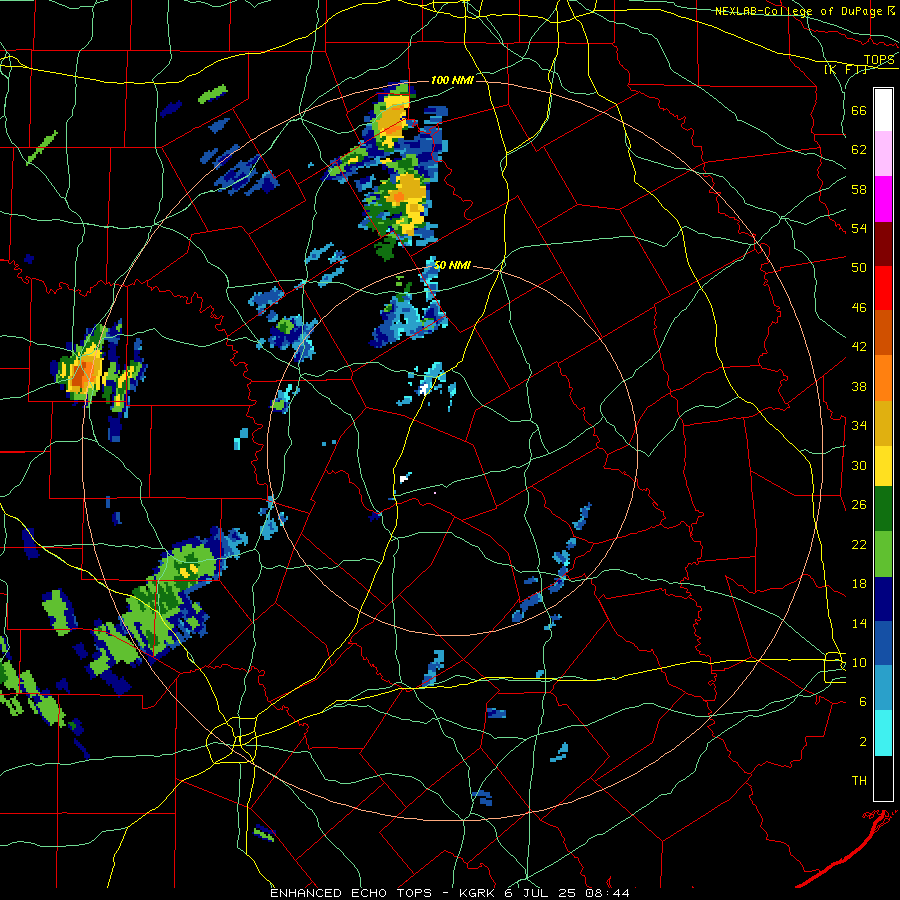
Task: Click the legend value '54'
Action: pyautogui.click(x=859, y=228)
